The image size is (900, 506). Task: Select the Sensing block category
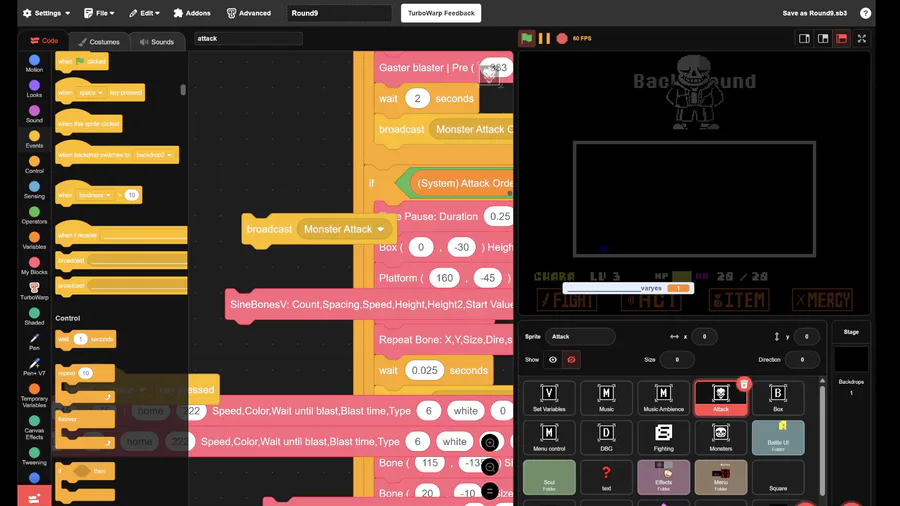[x=34, y=190]
